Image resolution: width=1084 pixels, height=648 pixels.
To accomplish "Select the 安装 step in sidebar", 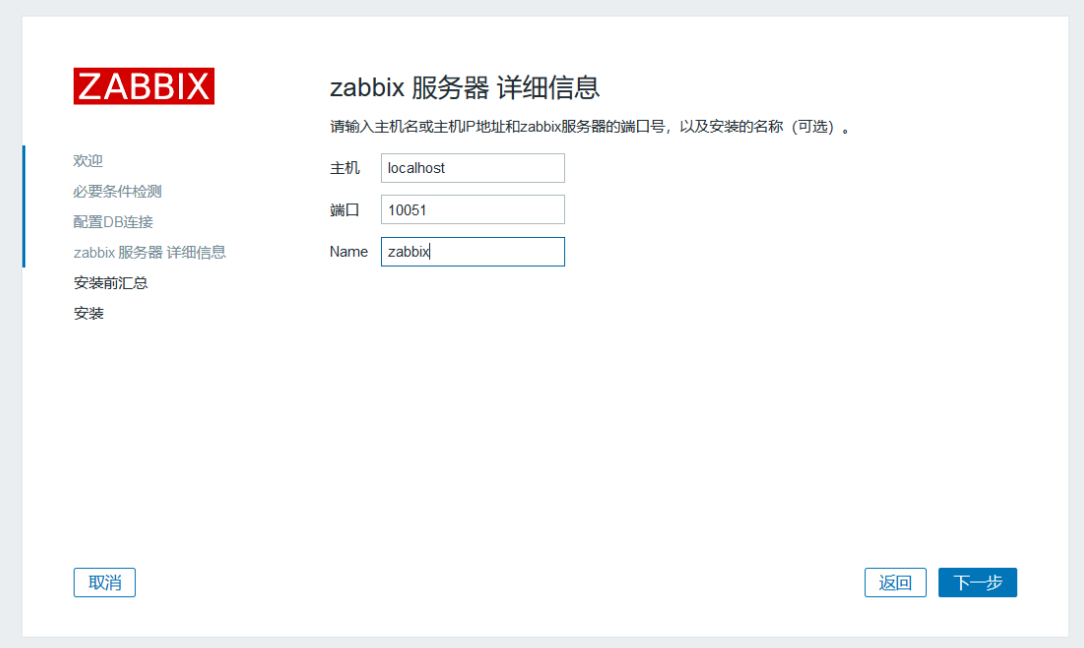I will (88, 313).
